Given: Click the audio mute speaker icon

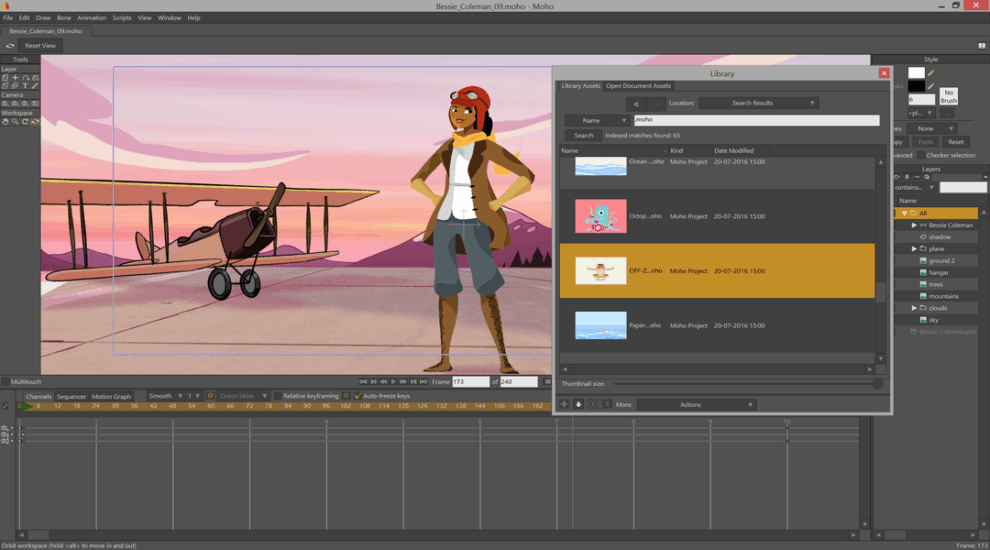Looking at the screenshot, I should coord(547,381).
